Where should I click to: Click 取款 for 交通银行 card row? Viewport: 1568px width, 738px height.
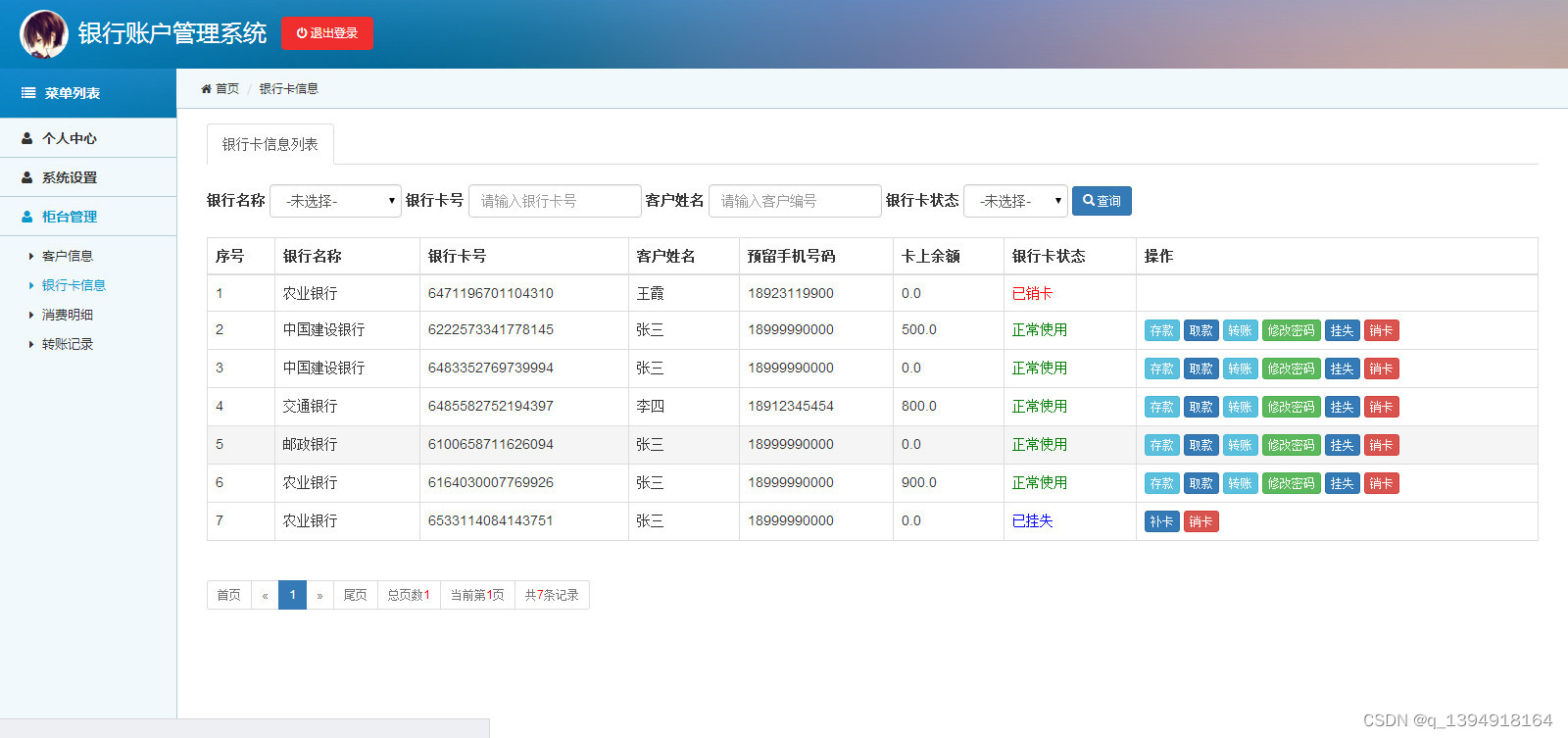tap(1201, 408)
